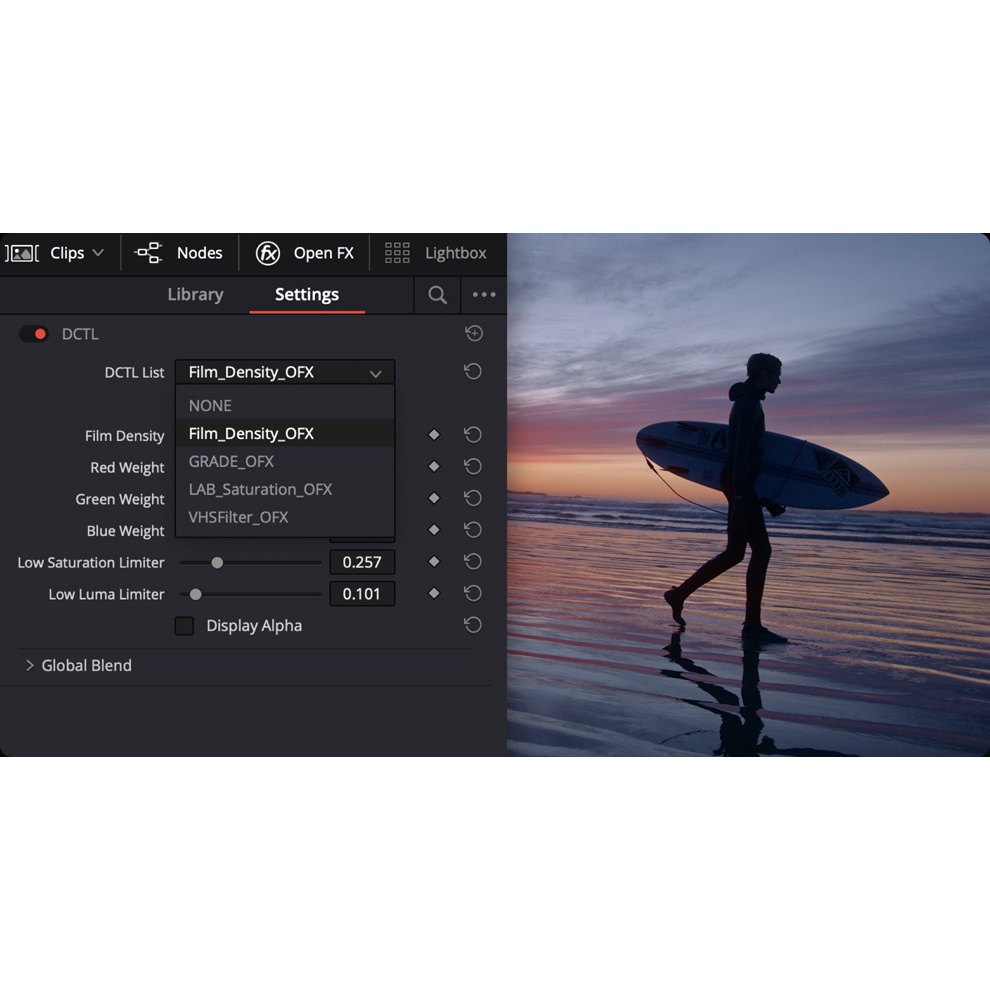Enable the Display Alpha checkbox
This screenshot has height=990, width=990.
point(184,626)
